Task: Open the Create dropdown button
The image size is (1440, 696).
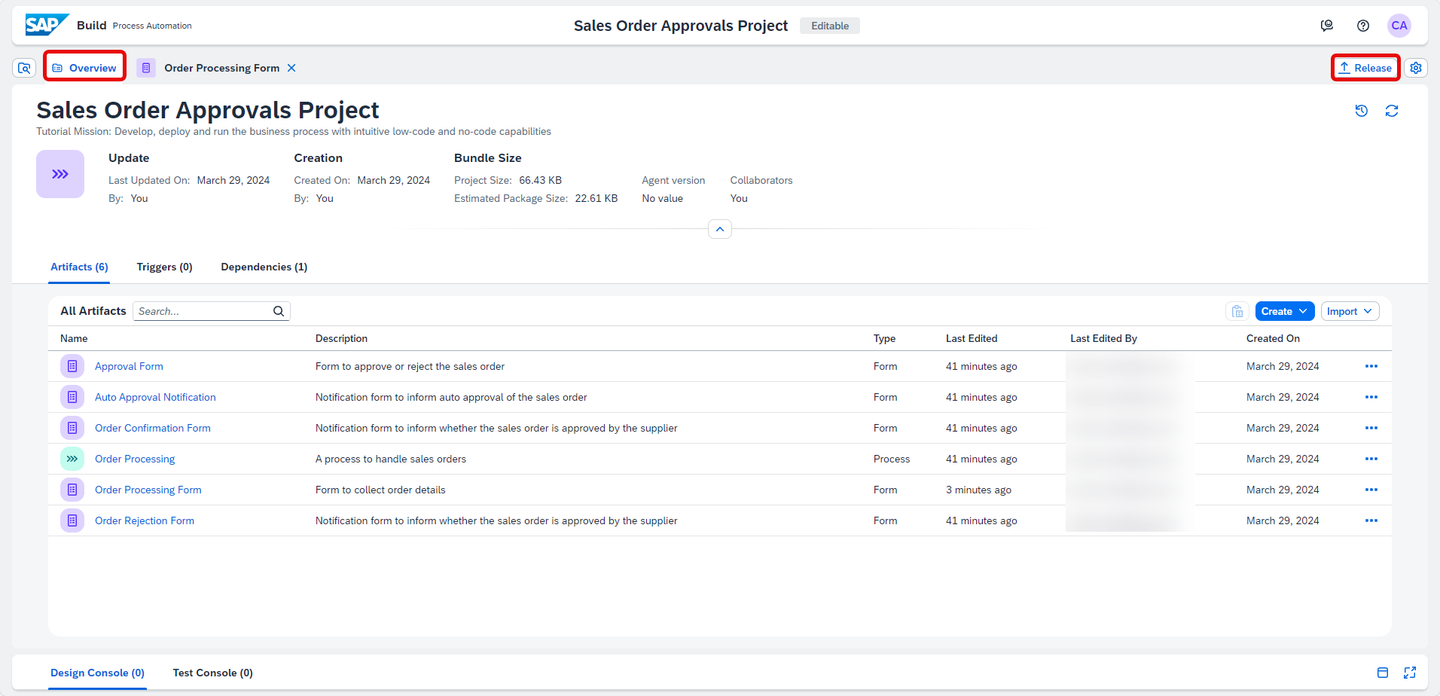Action: coord(1285,311)
